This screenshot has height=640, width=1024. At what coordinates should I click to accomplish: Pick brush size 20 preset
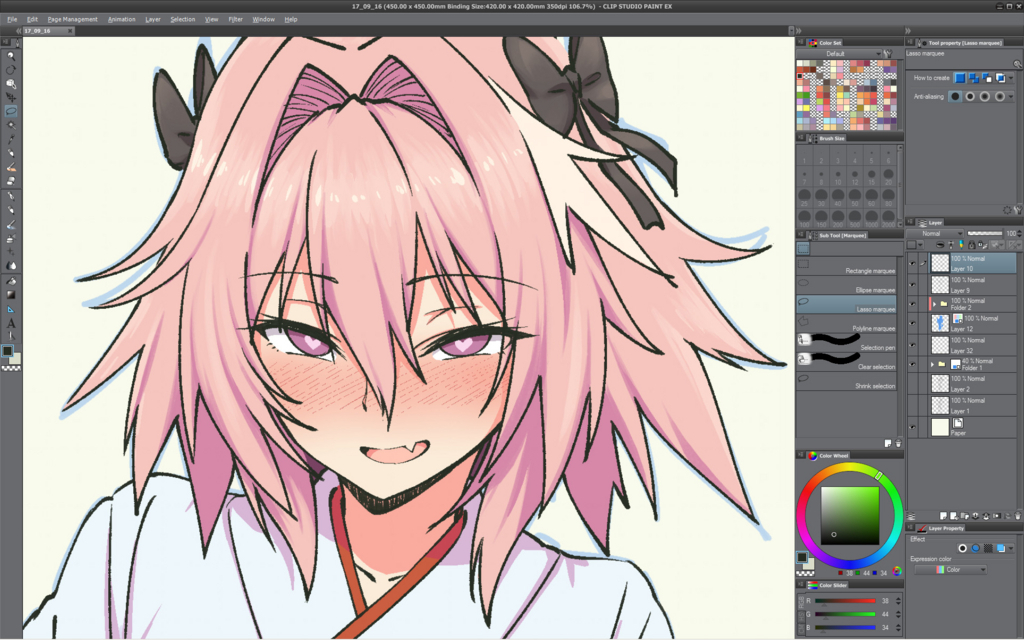(x=888, y=177)
